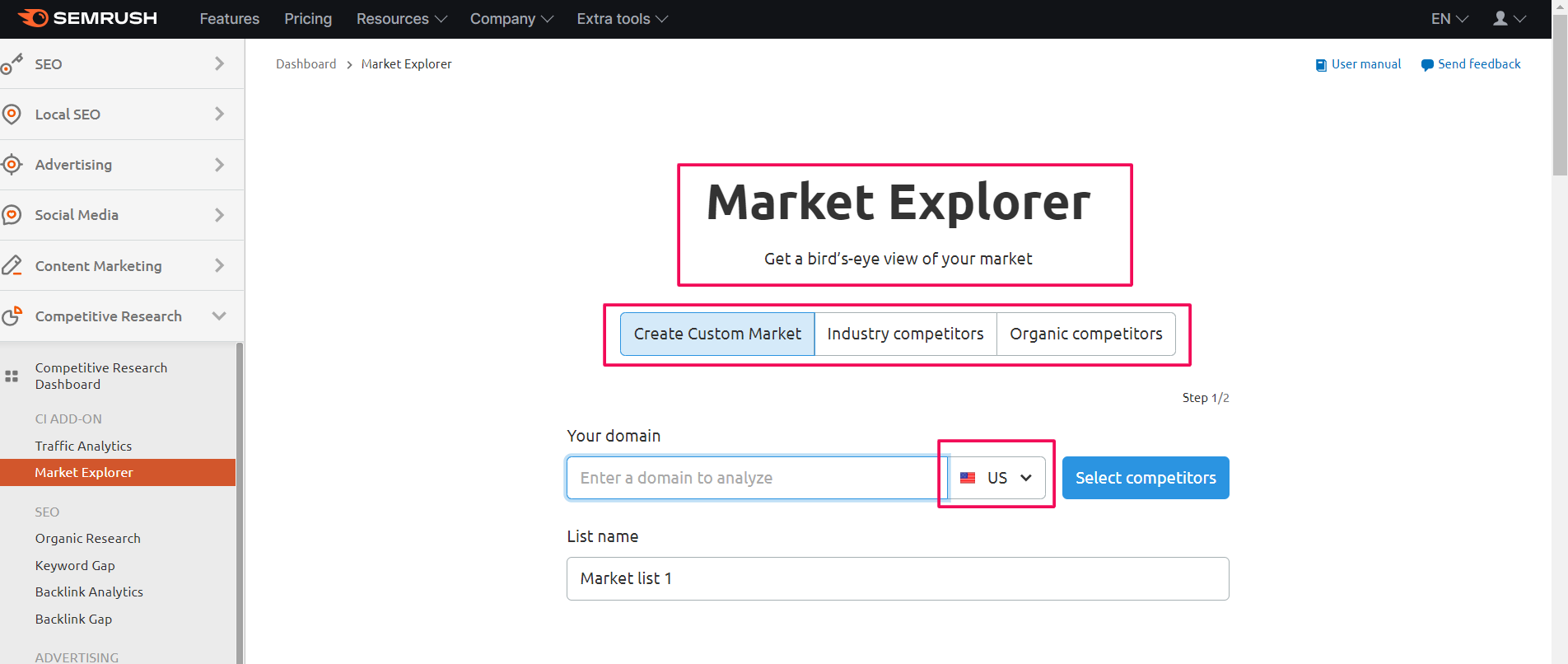Image resolution: width=1568 pixels, height=664 pixels.
Task: Click the User manual book icon
Action: click(x=1321, y=65)
